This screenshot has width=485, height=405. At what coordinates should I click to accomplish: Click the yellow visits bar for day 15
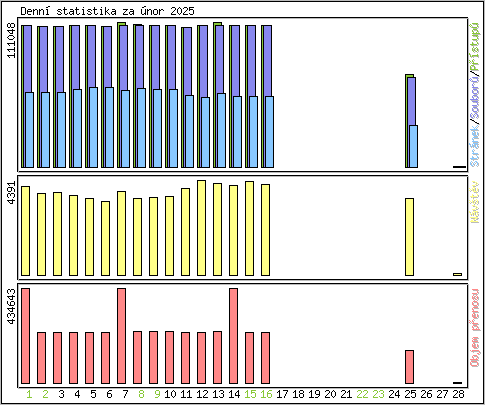250,229
